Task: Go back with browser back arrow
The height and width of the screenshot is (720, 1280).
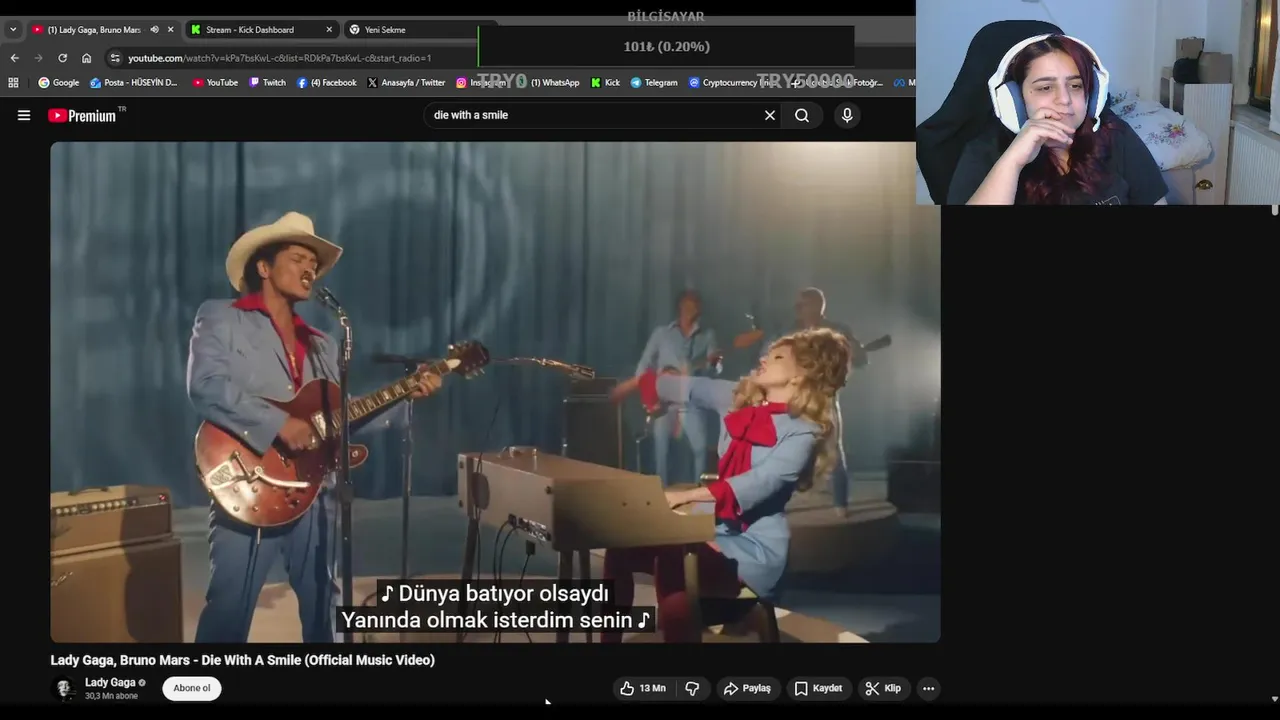Action: point(14,58)
